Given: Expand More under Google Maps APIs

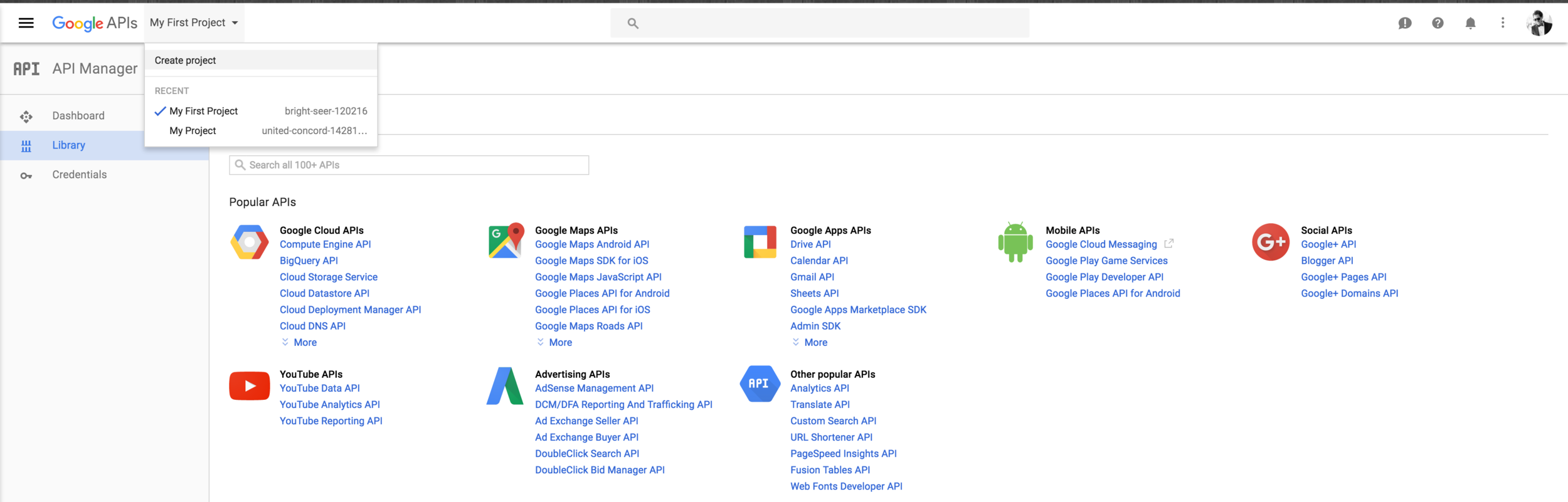Looking at the screenshot, I should (x=554, y=342).
